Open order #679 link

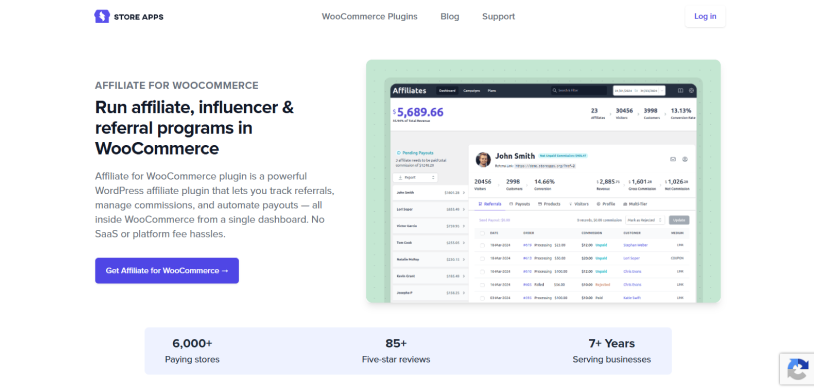(x=527, y=245)
